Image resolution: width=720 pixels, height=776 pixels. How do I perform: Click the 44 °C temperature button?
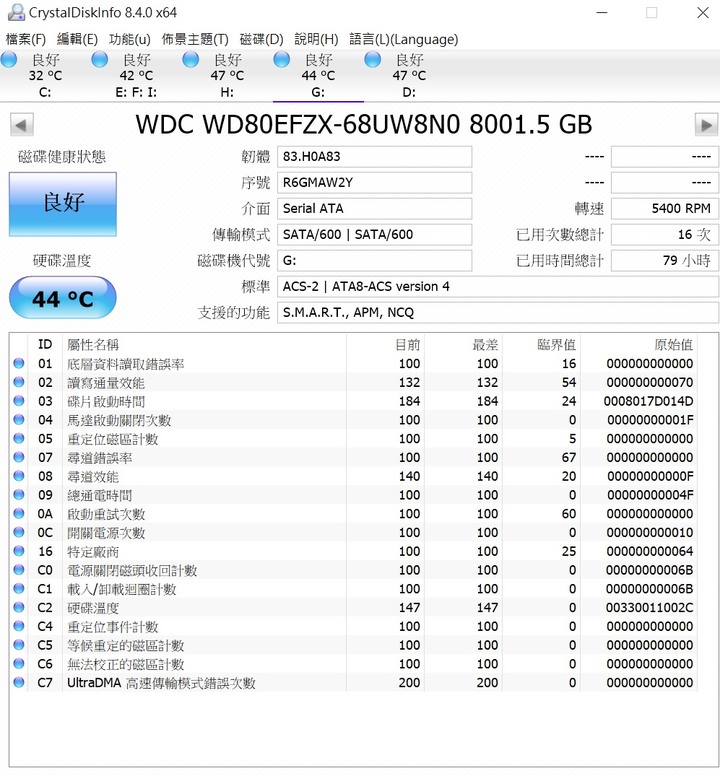click(63, 298)
